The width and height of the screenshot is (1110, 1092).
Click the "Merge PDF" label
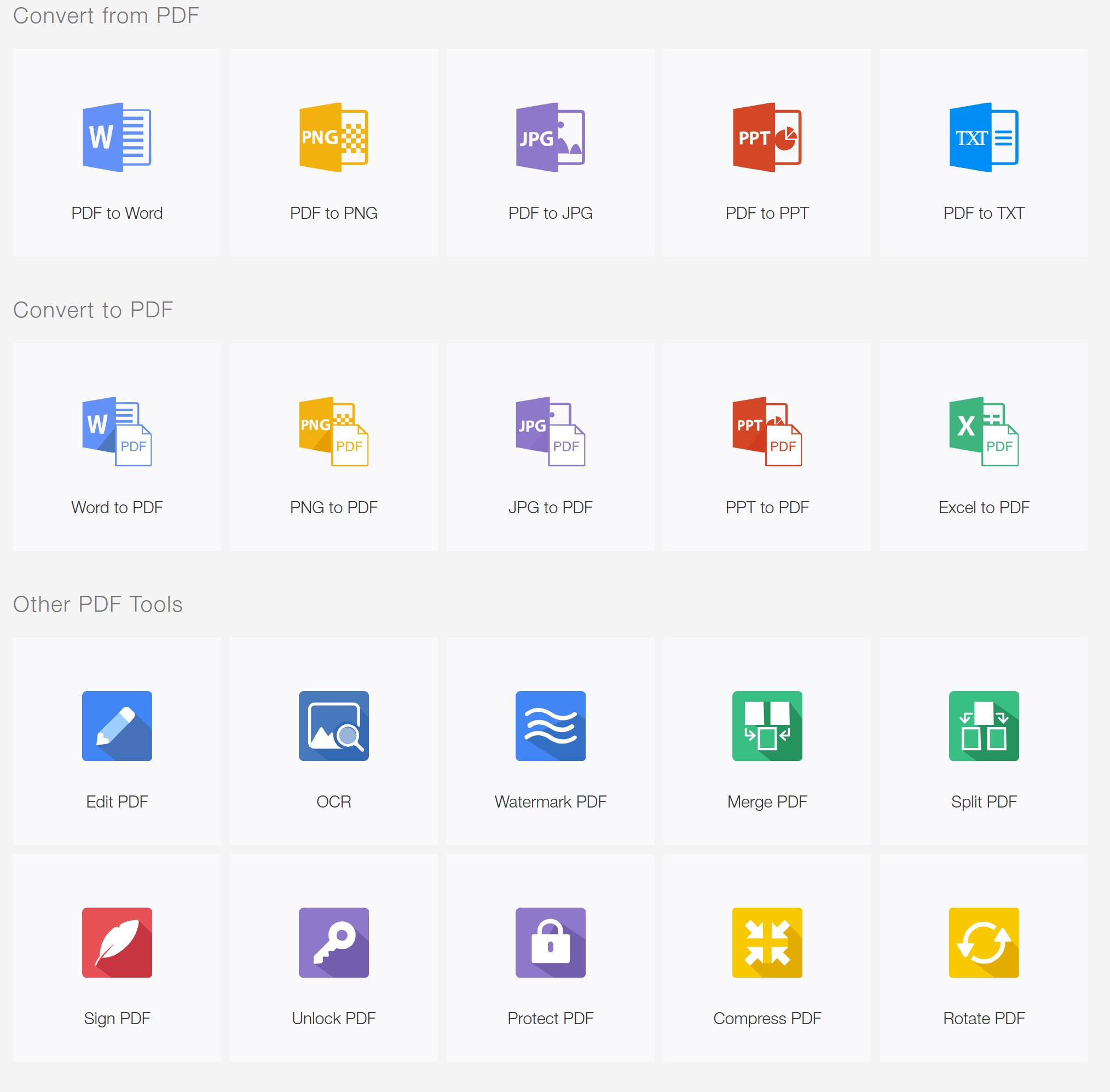[767, 802]
